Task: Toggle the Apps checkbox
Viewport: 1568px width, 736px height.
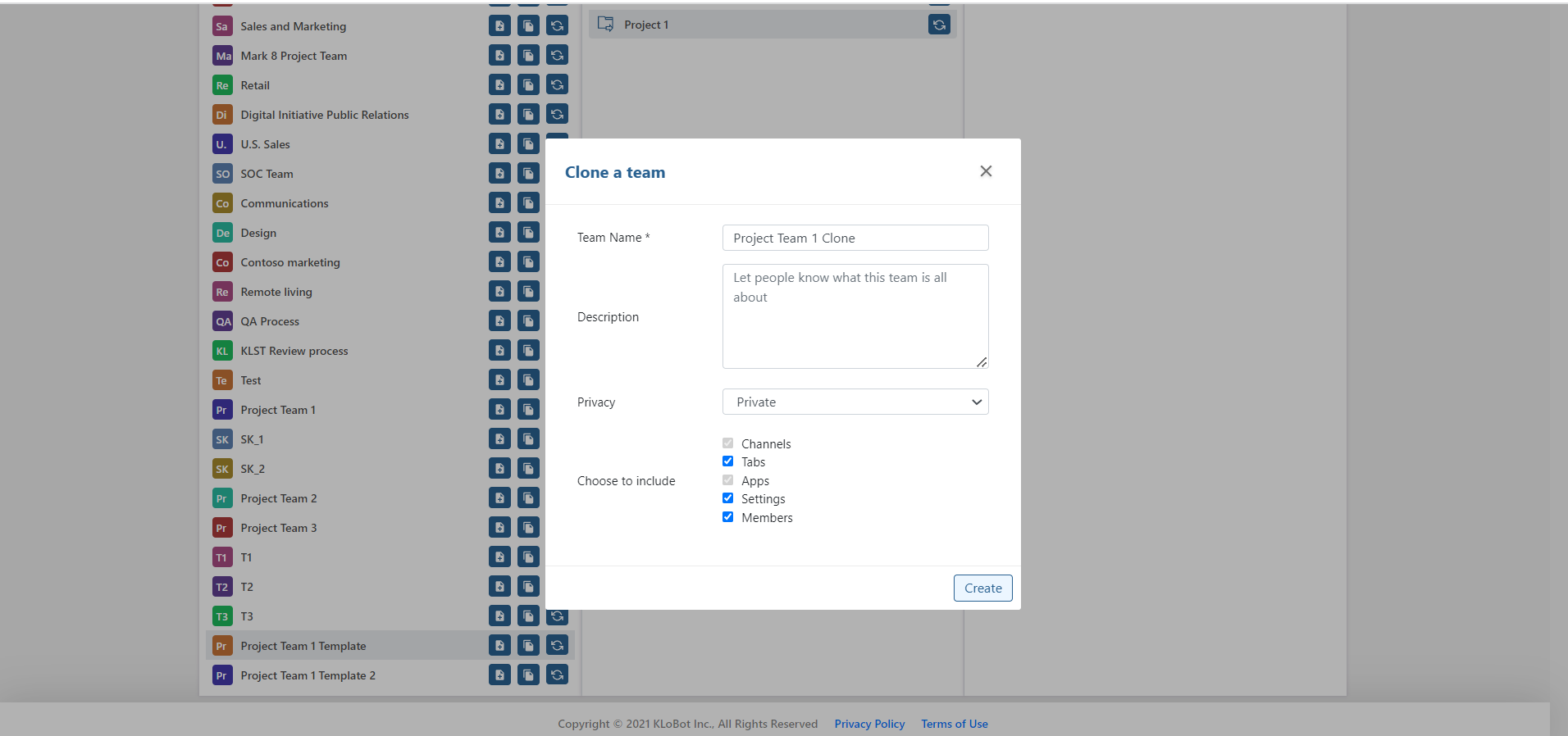Action: point(727,480)
